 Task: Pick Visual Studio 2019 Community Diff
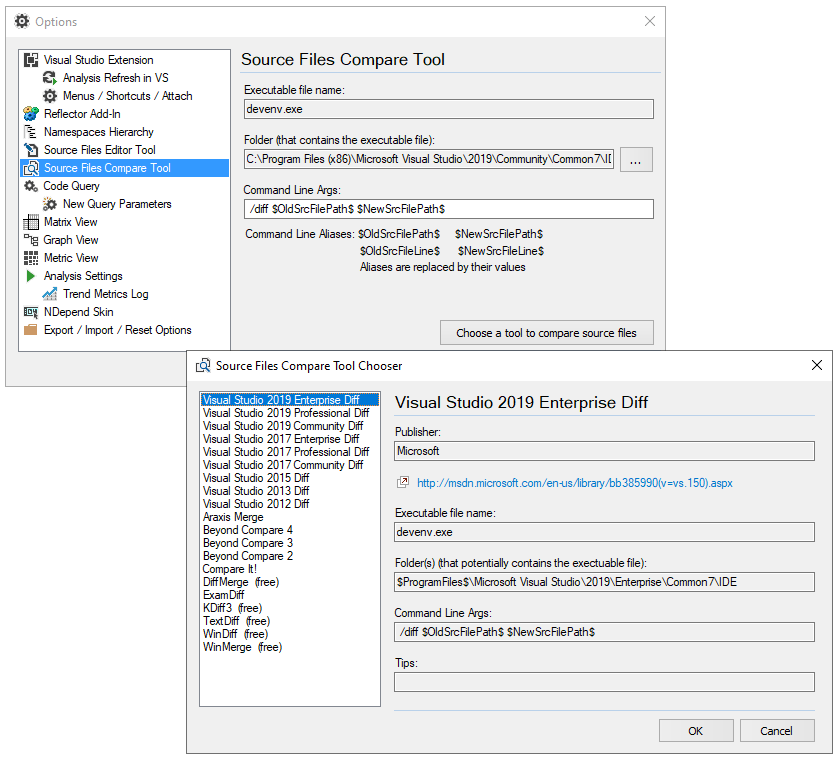coord(283,426)
